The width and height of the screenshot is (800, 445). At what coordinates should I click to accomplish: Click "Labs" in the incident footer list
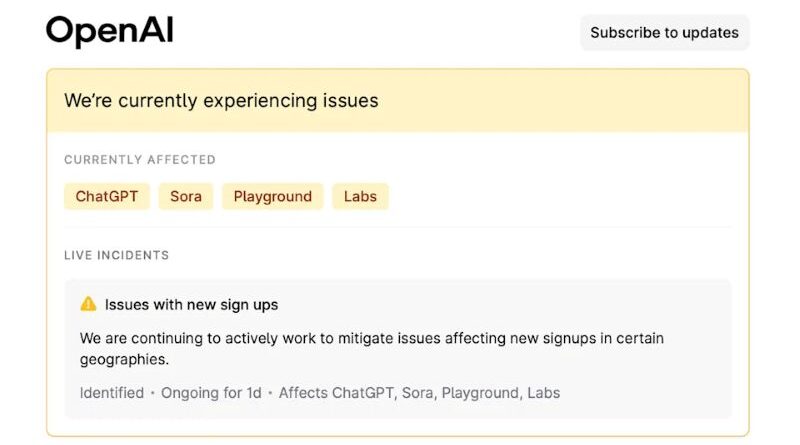pyautogui.click(x=543, y=393)
